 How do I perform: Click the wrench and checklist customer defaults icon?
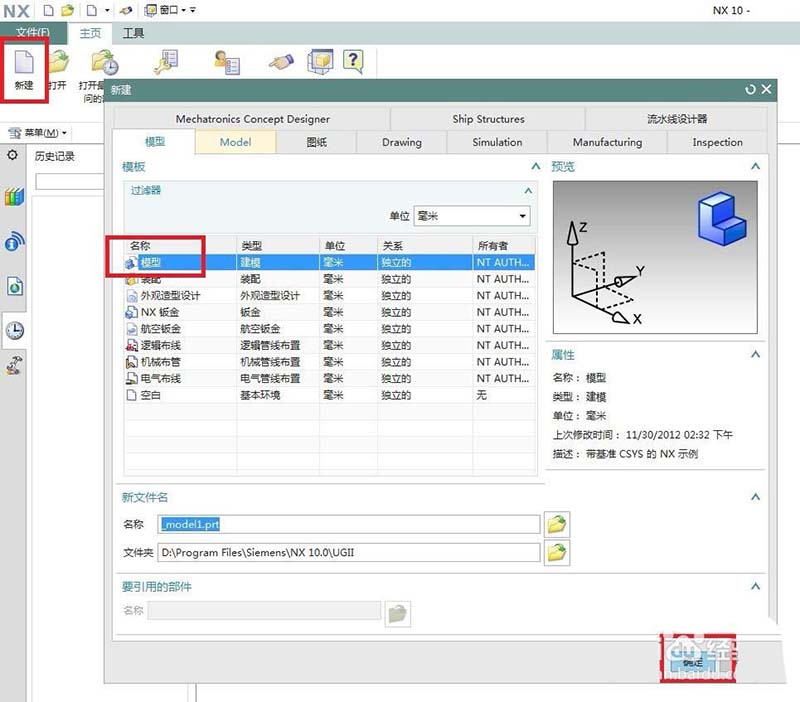coord(166,62)
